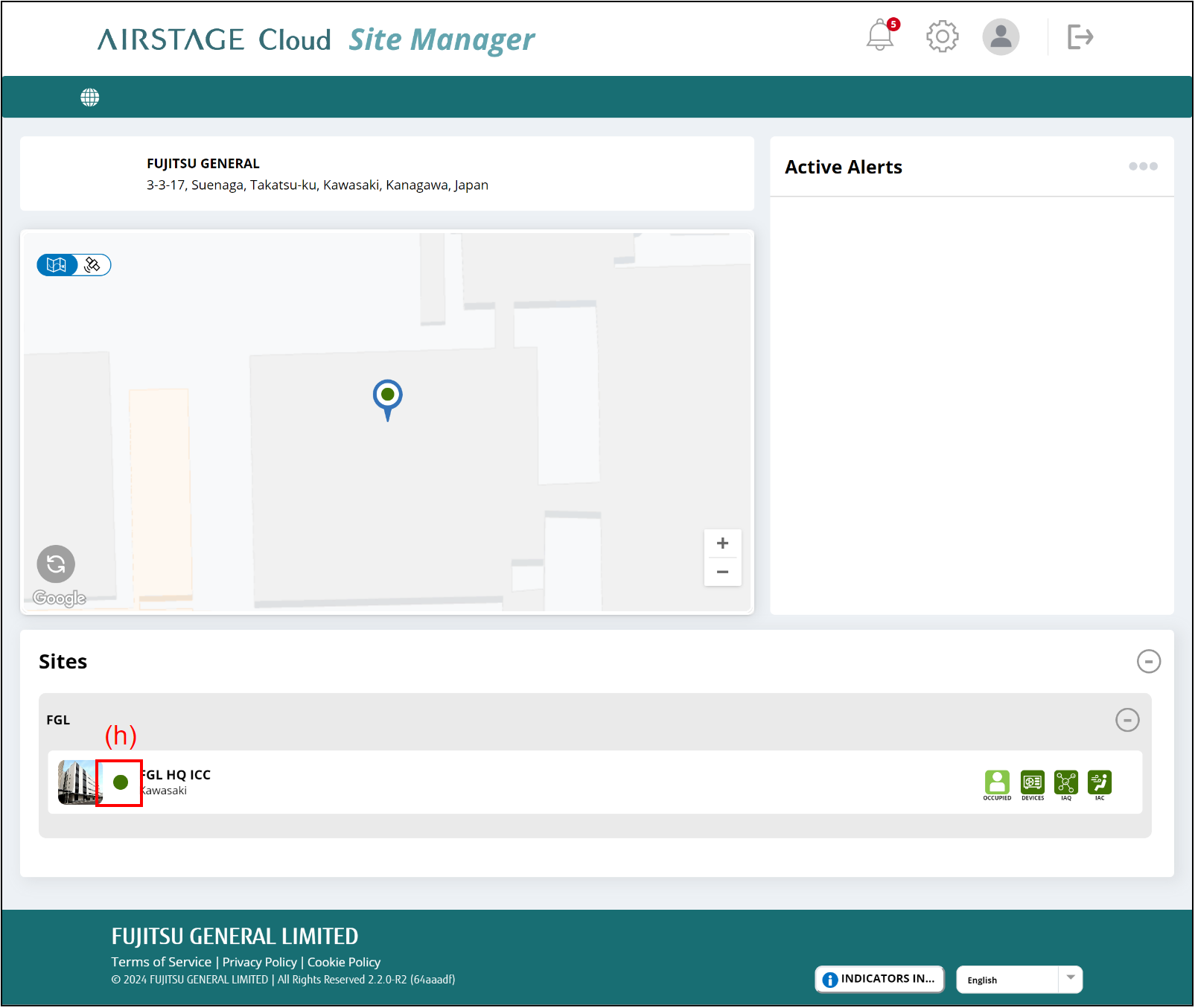Open the Privacy Policy link

pyautogui.click(x=259, y=962)
